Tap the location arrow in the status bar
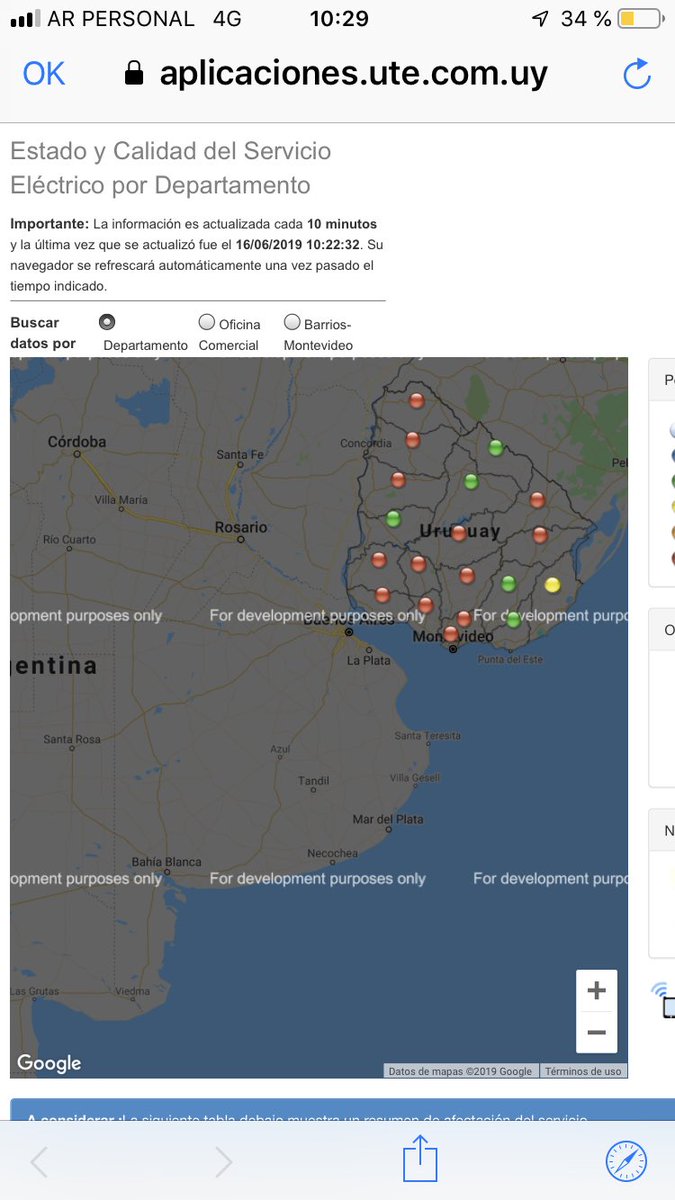Viewport: 675px width, 1200px height. click(x=540, y=19)
